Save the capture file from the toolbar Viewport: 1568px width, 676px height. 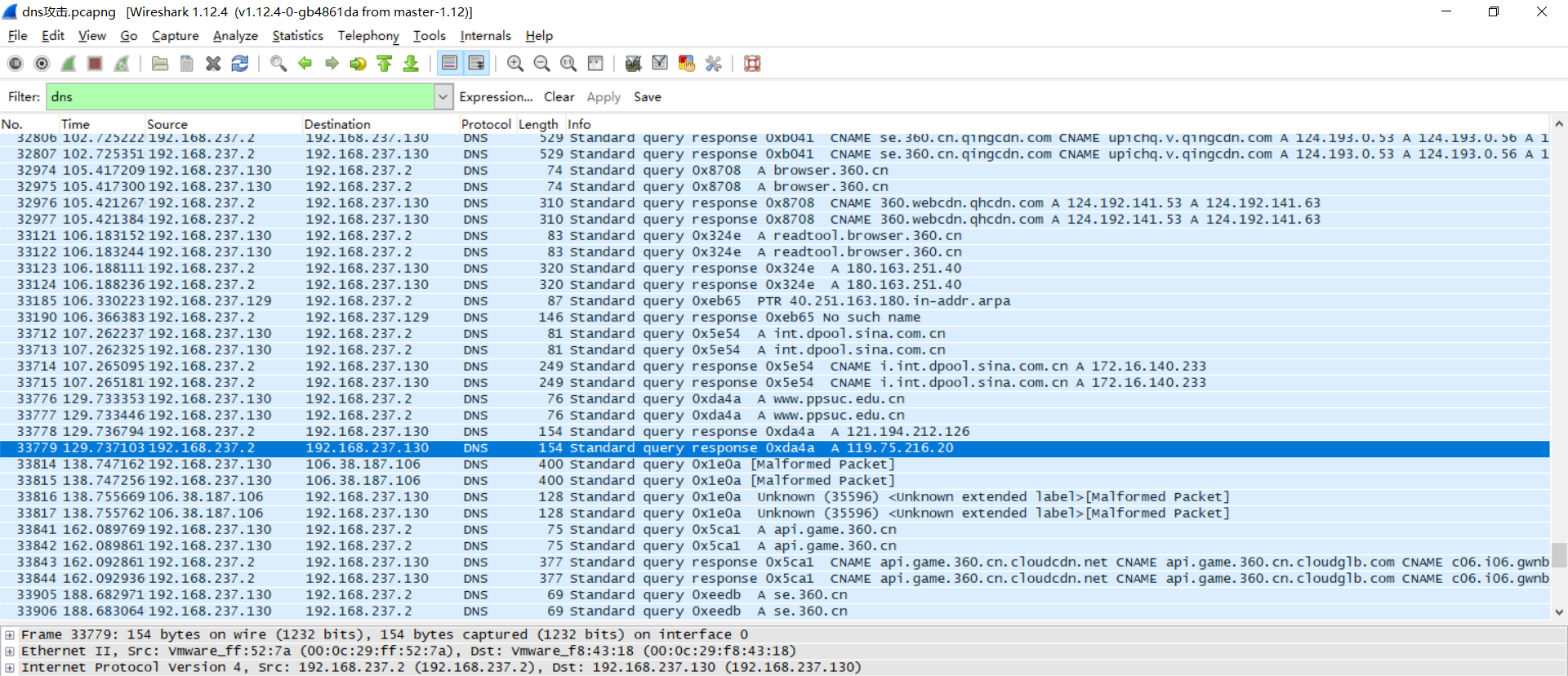pyautogui.click(x=187, y=64)
